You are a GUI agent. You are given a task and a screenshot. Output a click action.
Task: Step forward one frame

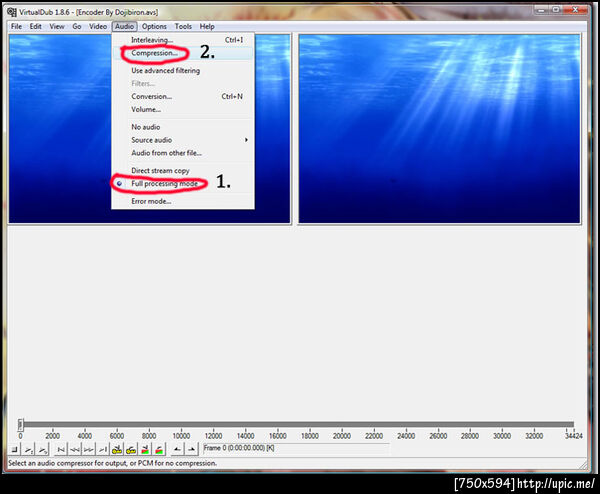[x=89, y=449]
